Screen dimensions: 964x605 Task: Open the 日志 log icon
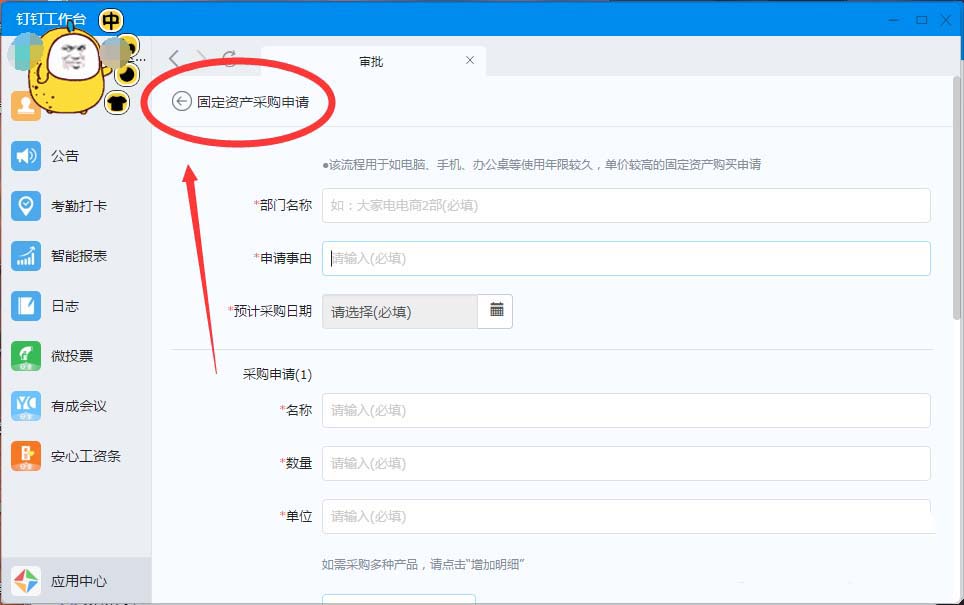point(26,306)
